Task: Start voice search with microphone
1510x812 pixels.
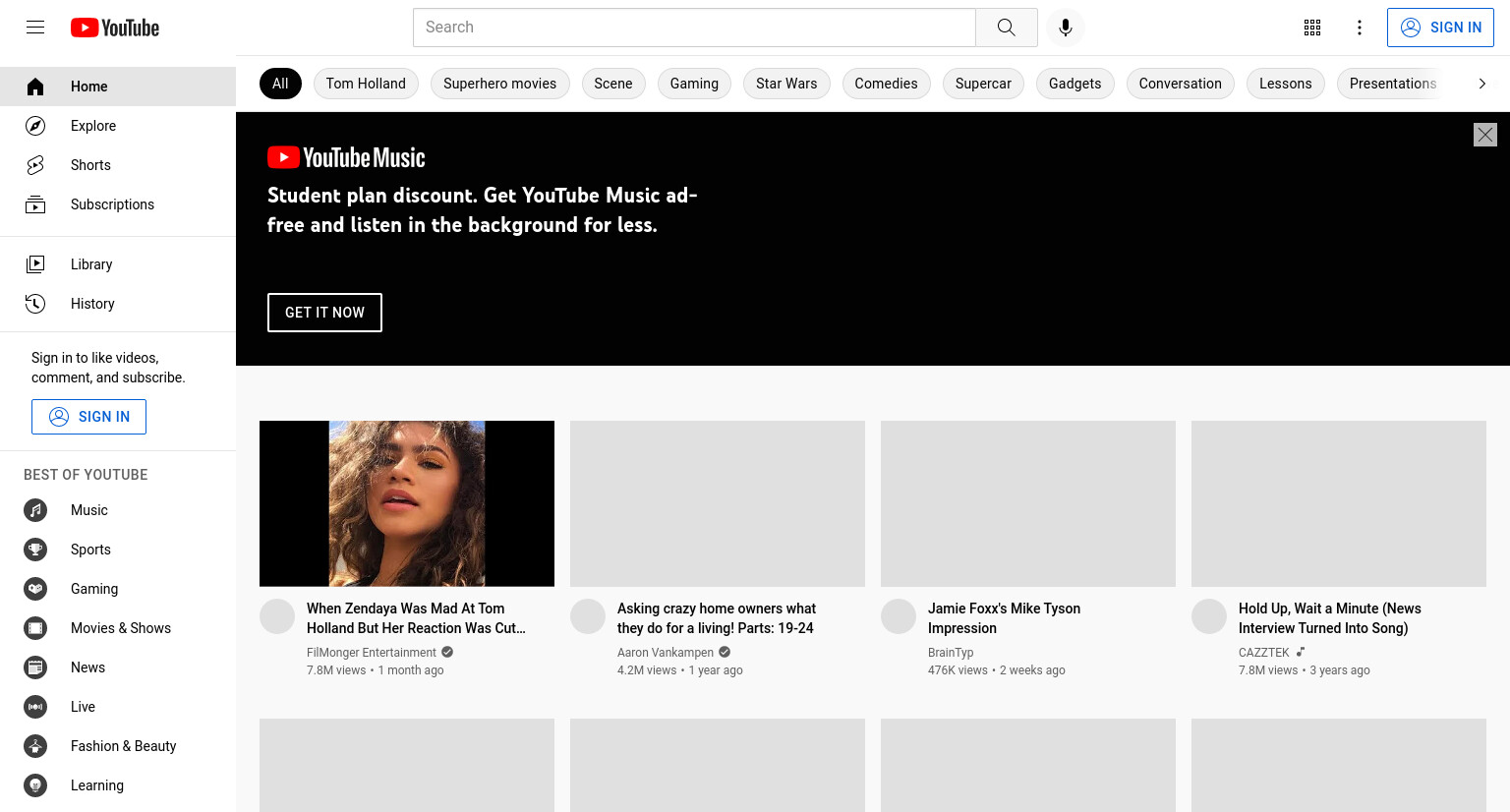Action: tap(1066, 28)
